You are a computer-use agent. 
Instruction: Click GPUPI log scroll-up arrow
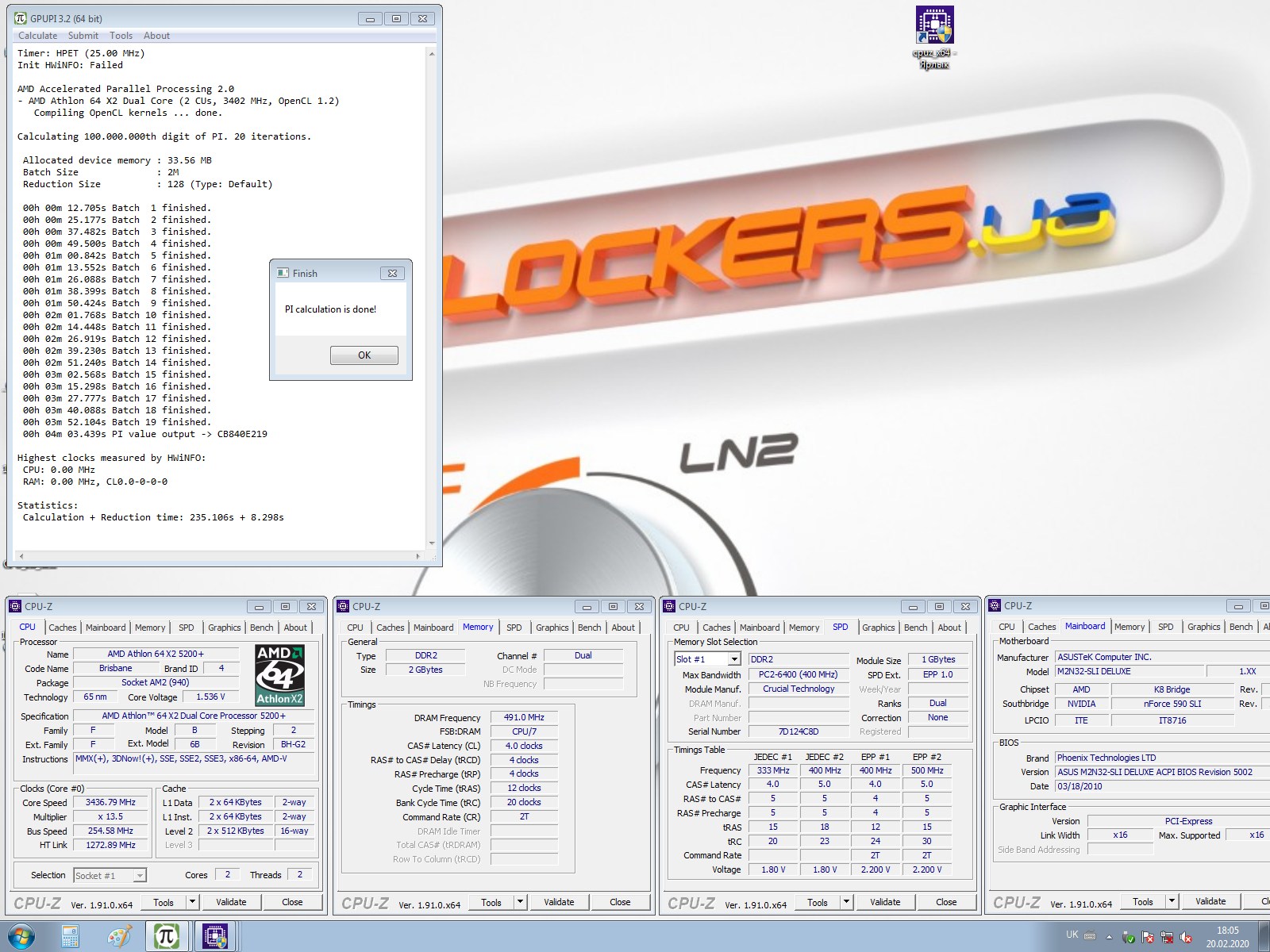click(432, 54)
